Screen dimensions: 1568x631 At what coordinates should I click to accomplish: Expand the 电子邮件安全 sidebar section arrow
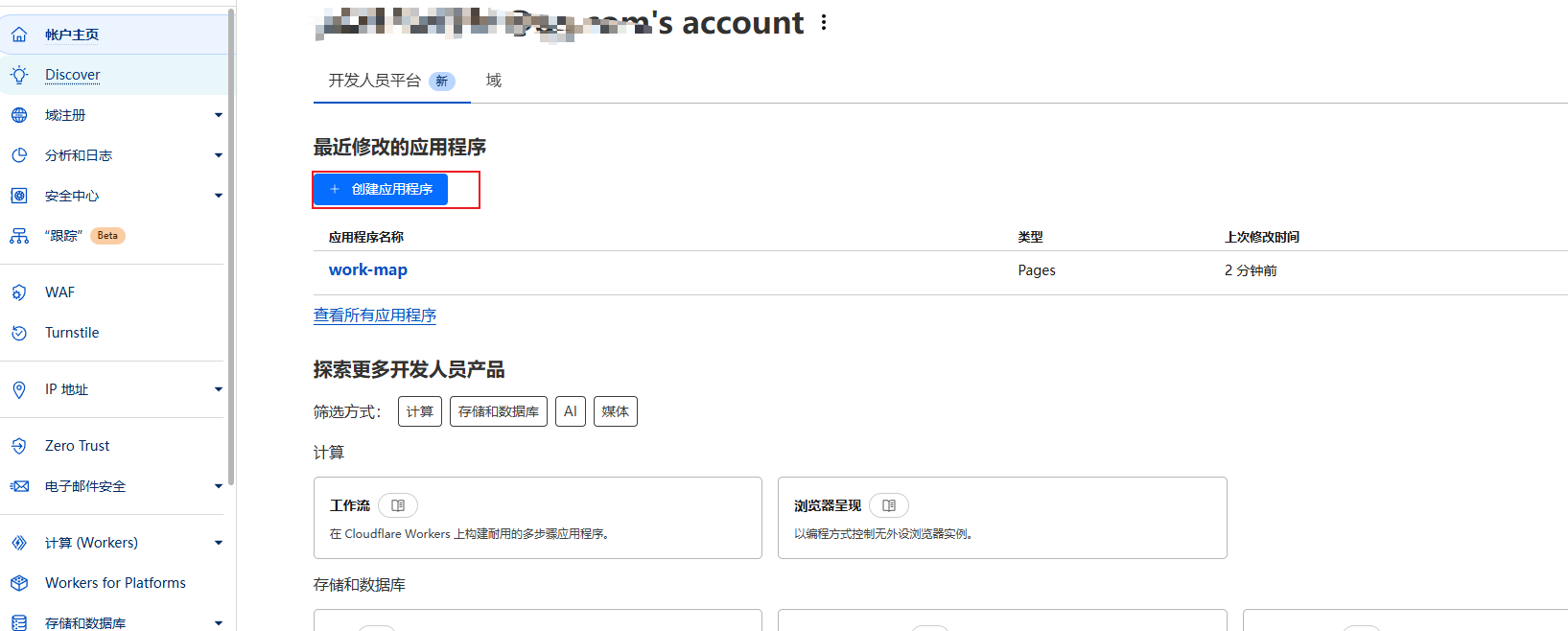tap(219, 486)
